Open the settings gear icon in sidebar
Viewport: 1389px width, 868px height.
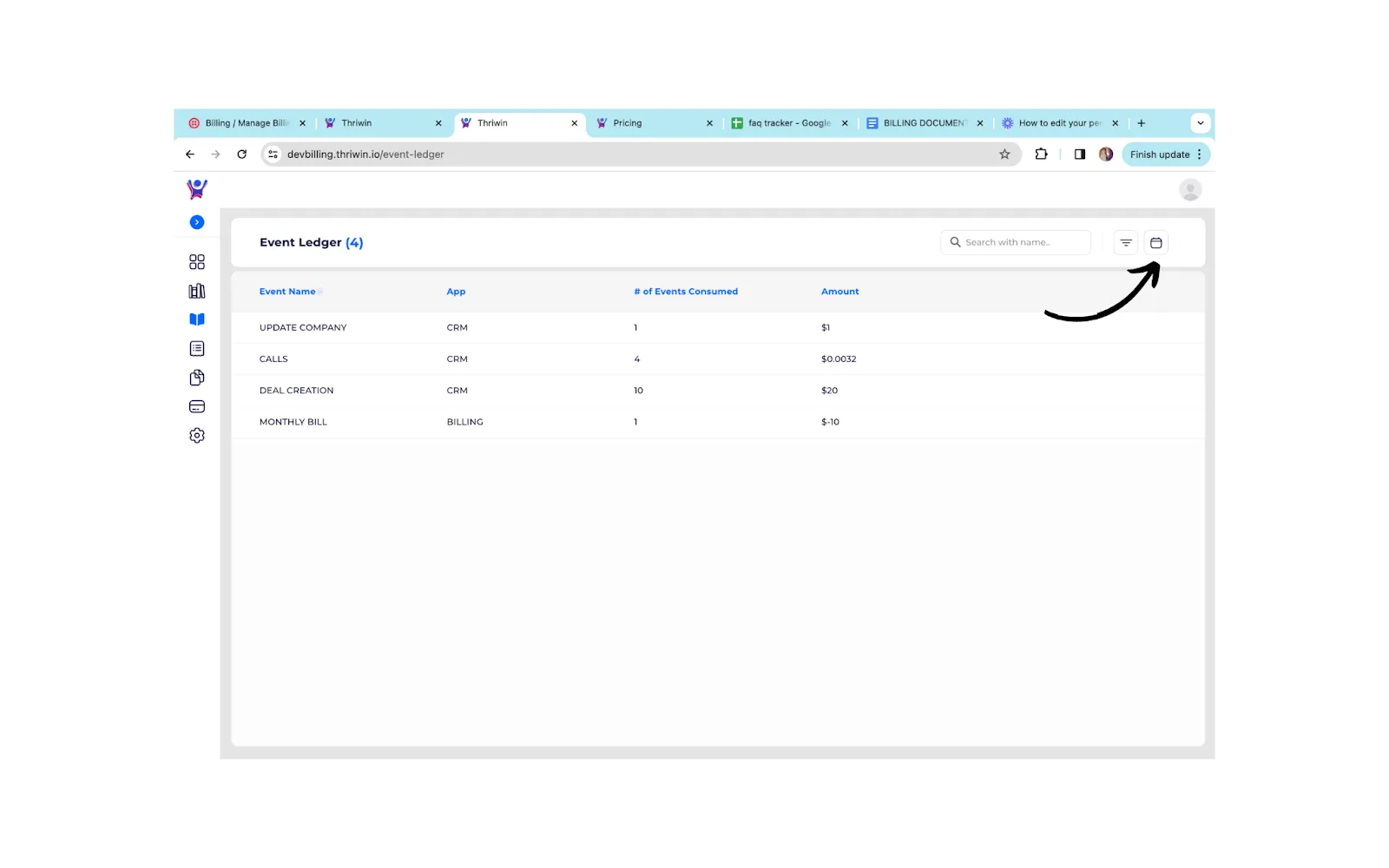pos(197,436)
